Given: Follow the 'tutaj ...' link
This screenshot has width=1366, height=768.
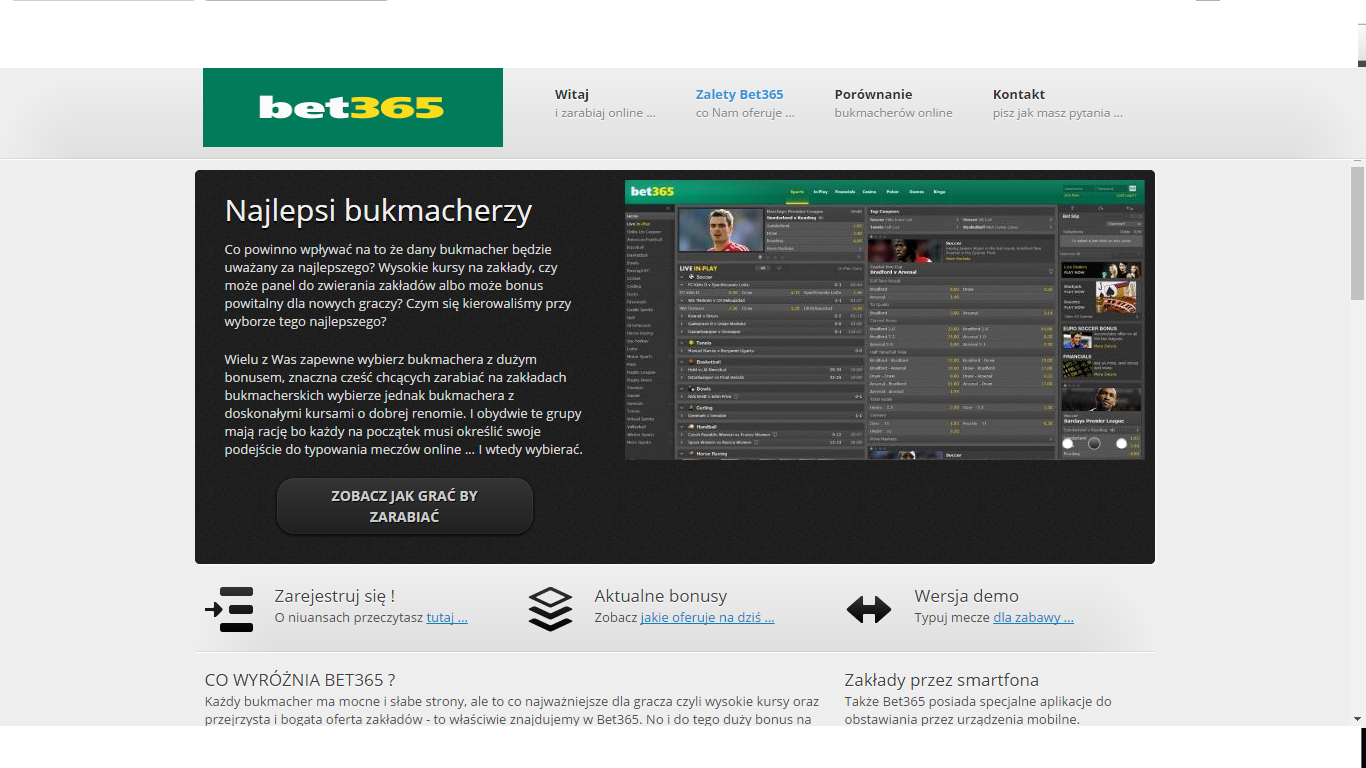Looking at the screenshot, I should coord(447,617).
